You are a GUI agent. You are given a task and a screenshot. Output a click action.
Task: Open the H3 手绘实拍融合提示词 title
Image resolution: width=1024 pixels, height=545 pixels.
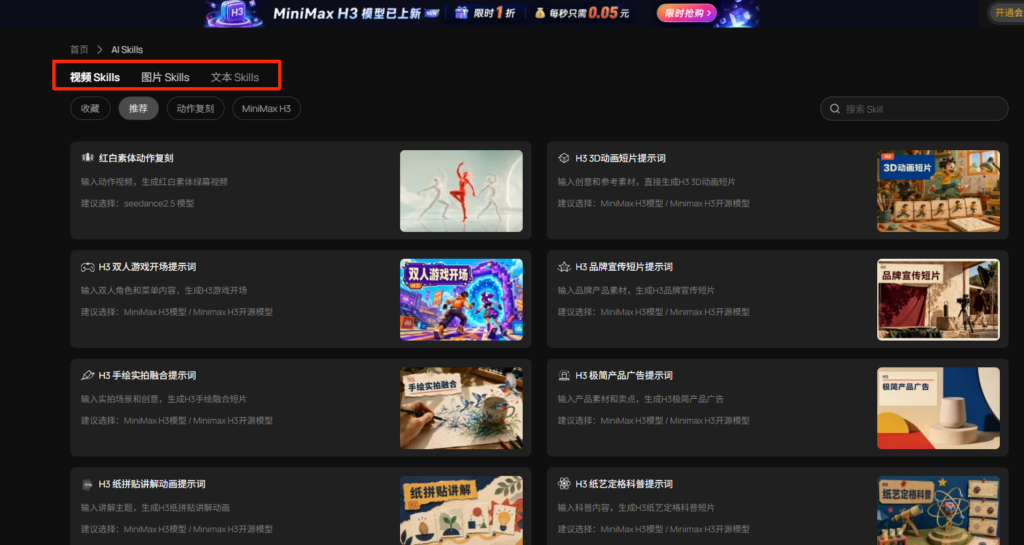point(147,375)
